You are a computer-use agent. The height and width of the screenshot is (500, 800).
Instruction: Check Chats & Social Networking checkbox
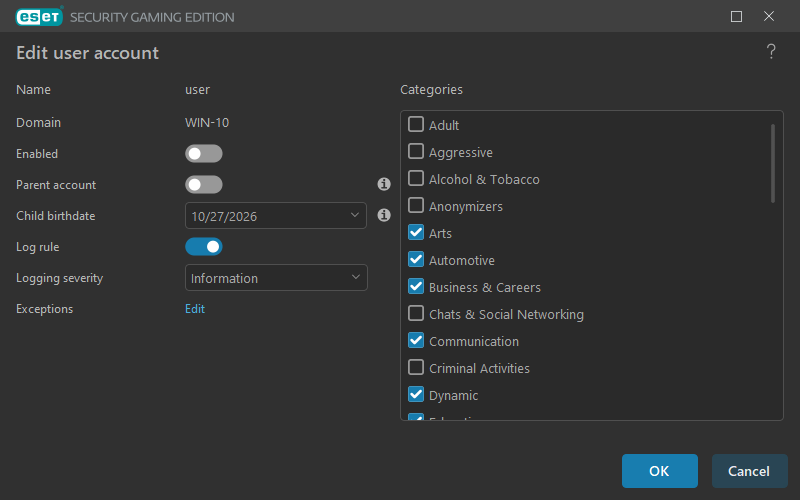[416, 313]
